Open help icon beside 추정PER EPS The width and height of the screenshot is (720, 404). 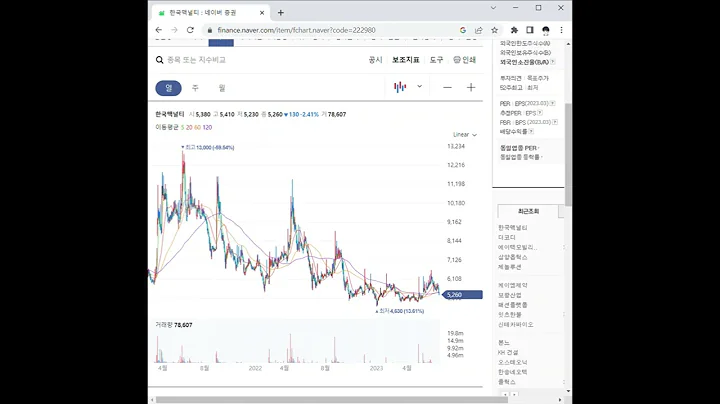click(x=540, y=112)
